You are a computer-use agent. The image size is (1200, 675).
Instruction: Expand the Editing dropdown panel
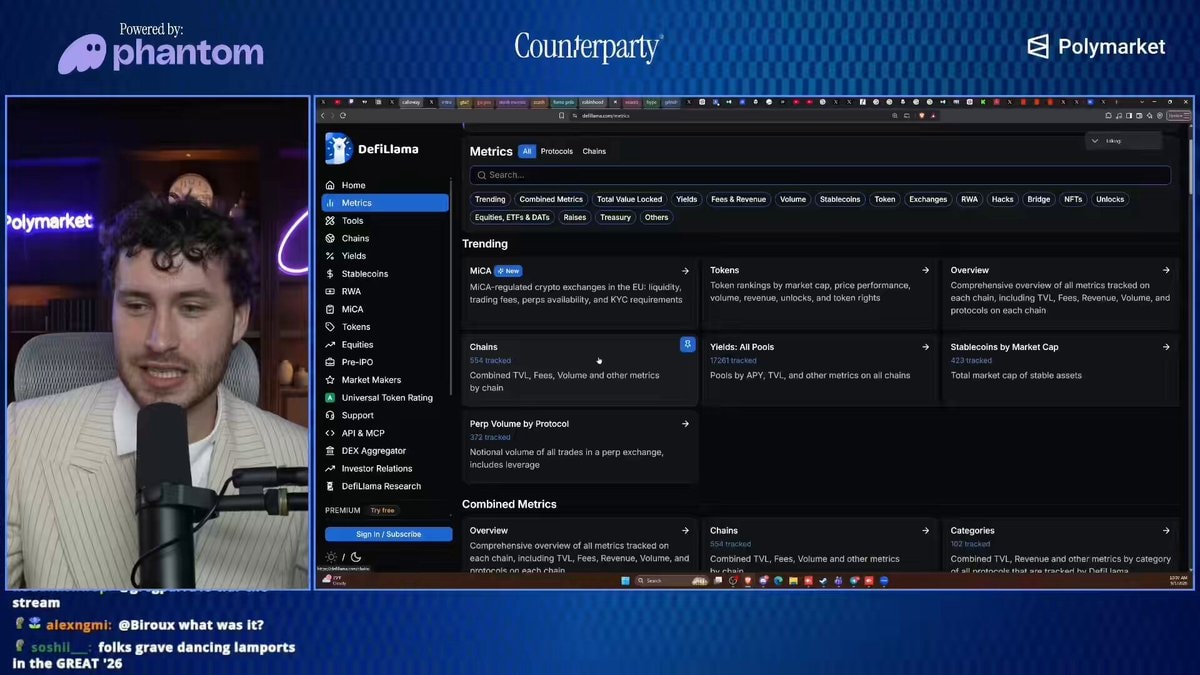coord(1124,141)
